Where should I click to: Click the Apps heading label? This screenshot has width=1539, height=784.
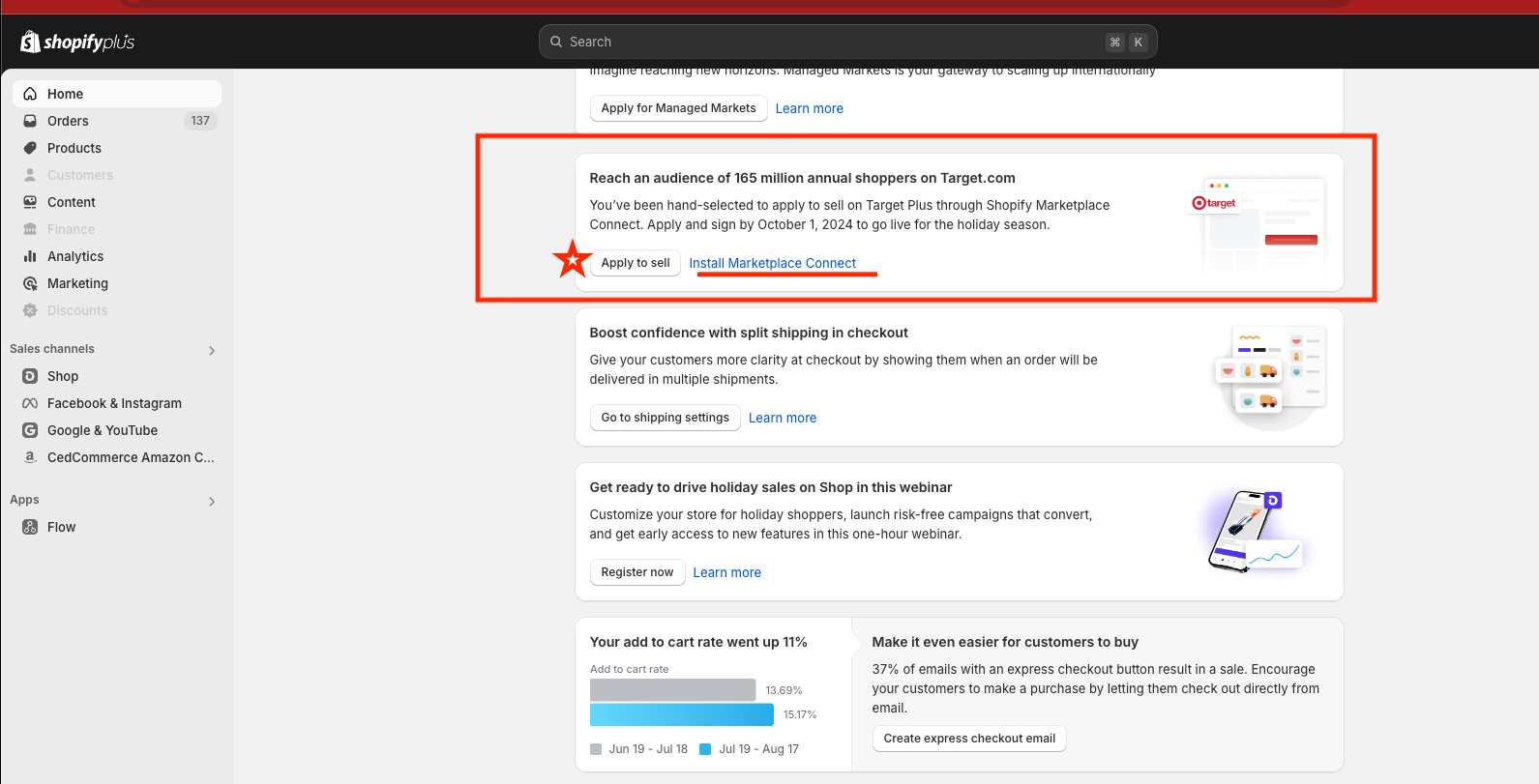pyautogui.click(x=24, y=500)
